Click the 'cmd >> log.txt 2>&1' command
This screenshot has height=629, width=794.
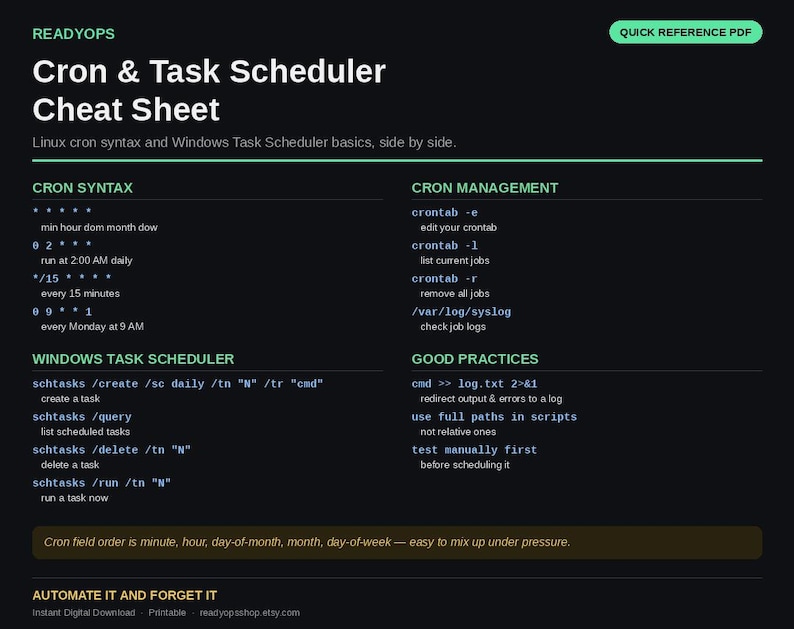474,384
